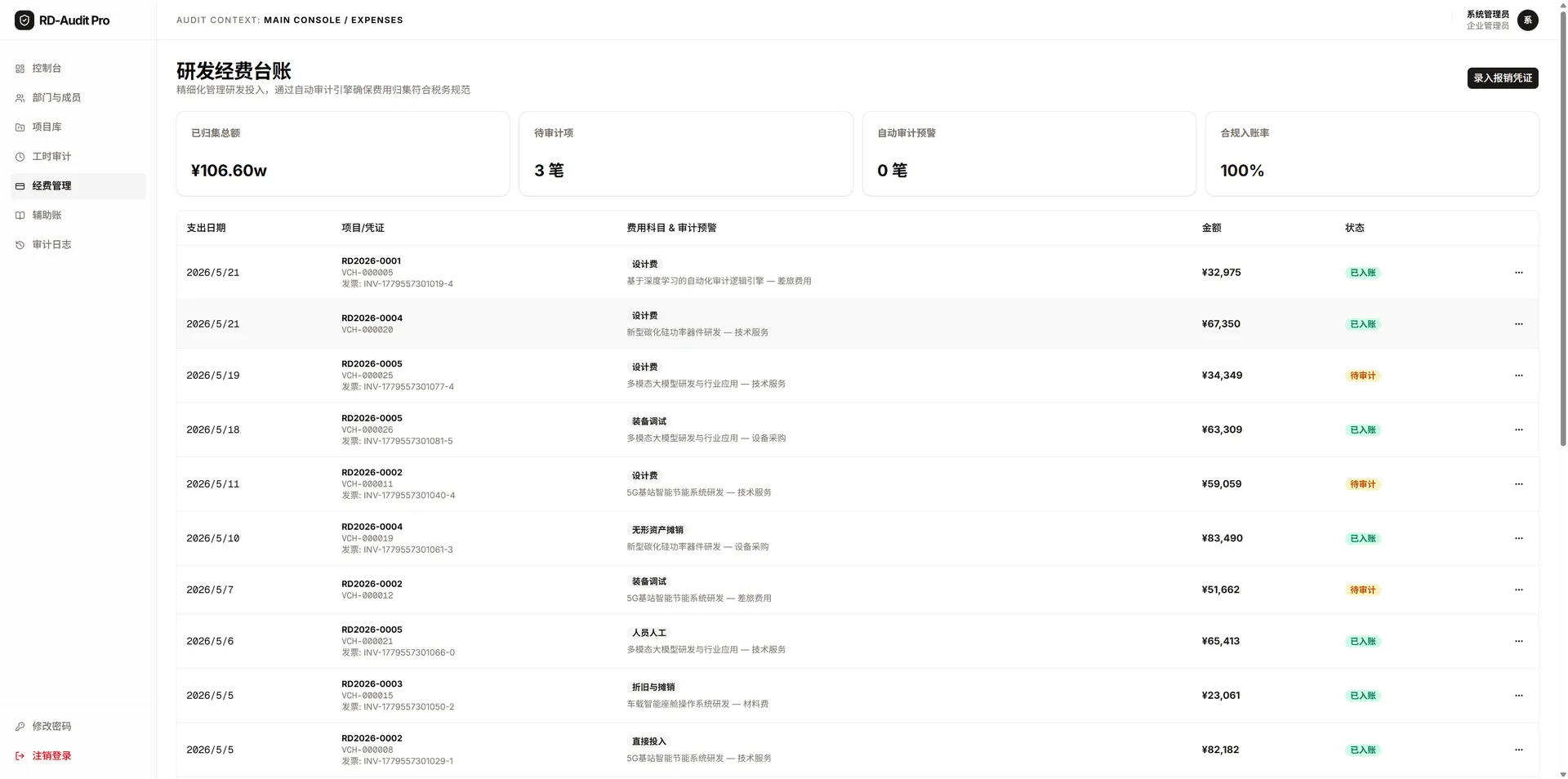Screen dimensions: 1568x779
Task: View the 审计日志 menu item
Action: click(78, 245)
